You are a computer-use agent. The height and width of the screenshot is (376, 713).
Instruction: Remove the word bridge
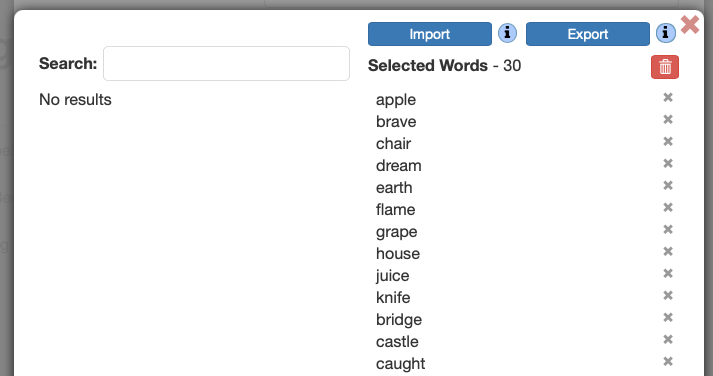click(x=668, y=317)
